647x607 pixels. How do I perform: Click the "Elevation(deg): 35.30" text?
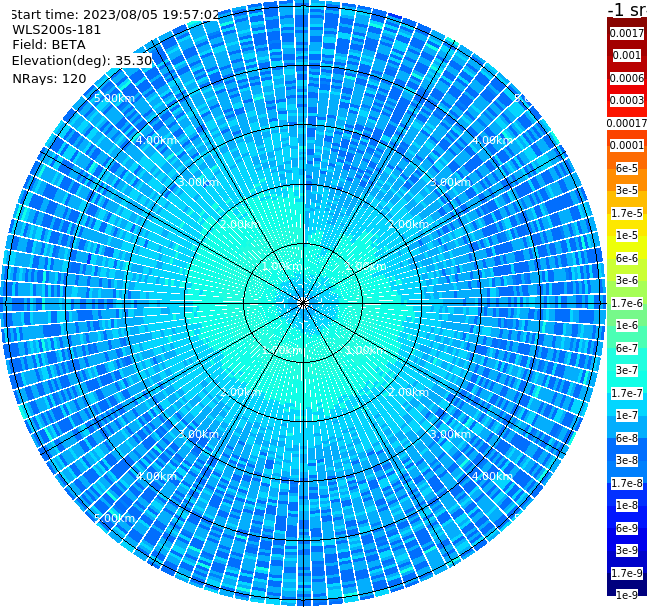(x=82, y=61)
